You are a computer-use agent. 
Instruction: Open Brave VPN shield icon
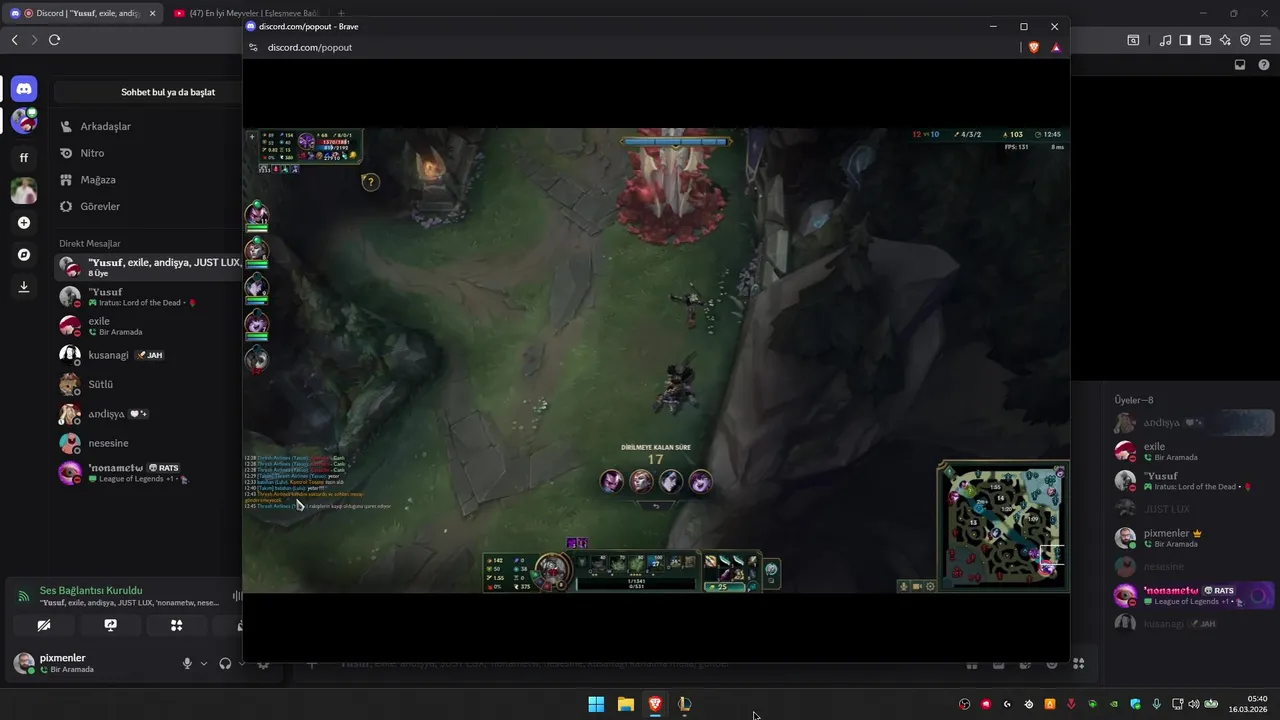[1245, 40]
